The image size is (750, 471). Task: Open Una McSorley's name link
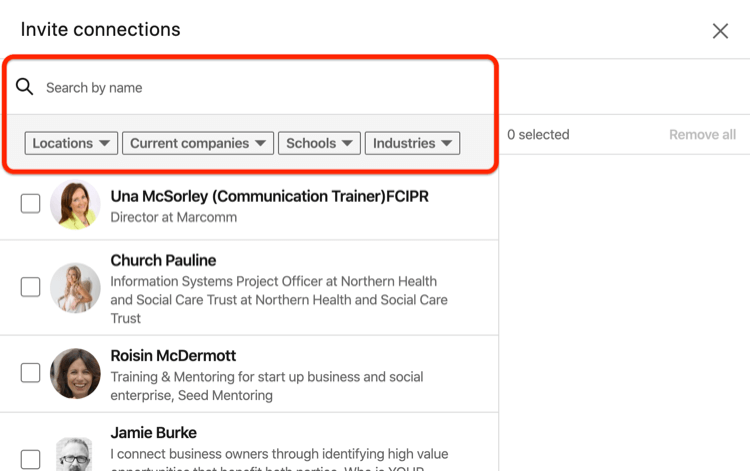tap(269, 196)
